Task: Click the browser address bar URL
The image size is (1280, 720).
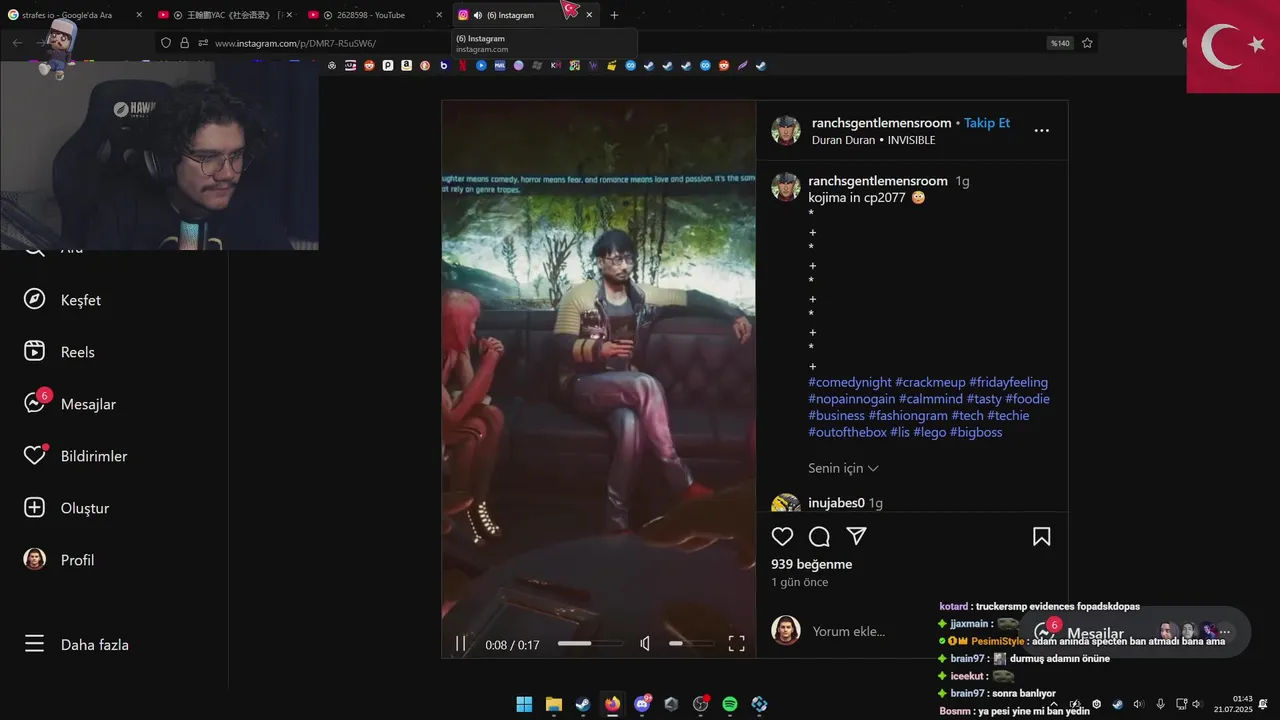Action: pos(295,43)
